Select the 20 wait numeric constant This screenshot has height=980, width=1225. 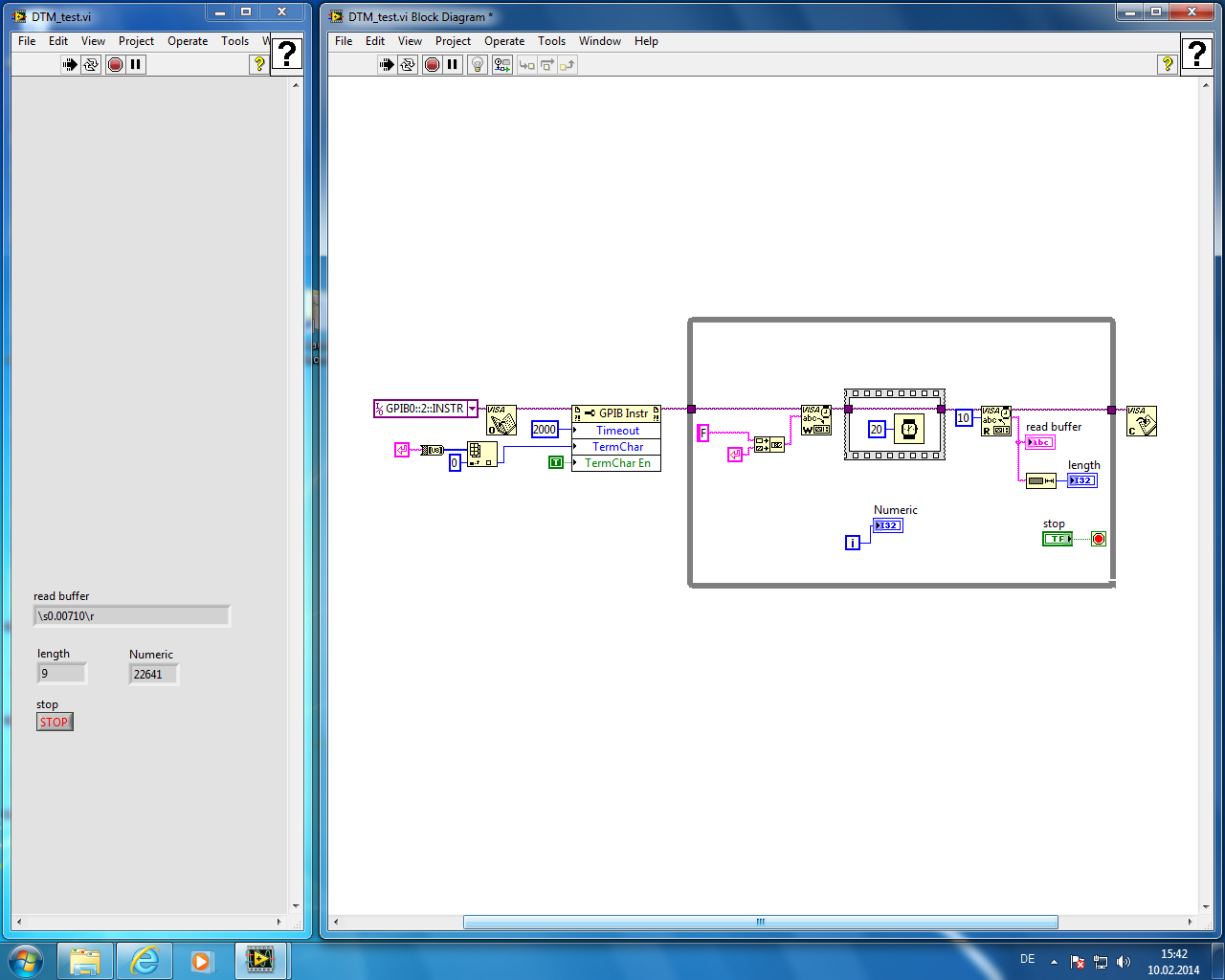(x=877, y=430)
